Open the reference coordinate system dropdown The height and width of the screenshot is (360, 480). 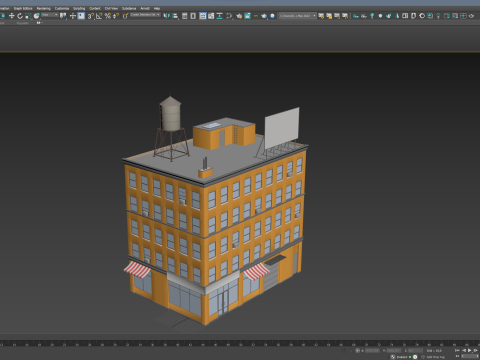point(50,15)
